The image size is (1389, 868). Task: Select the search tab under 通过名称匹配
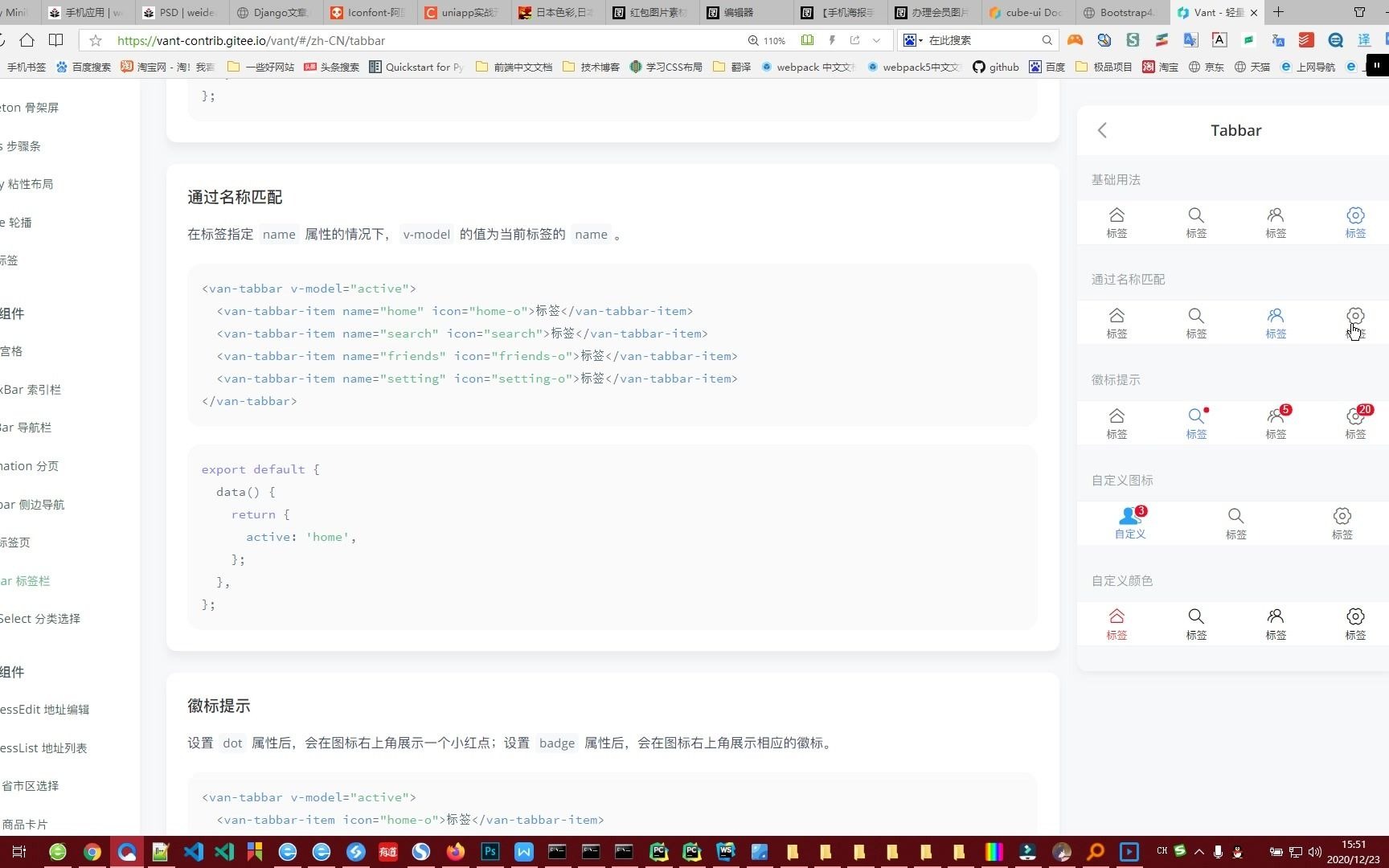(x=1196, y=323)
